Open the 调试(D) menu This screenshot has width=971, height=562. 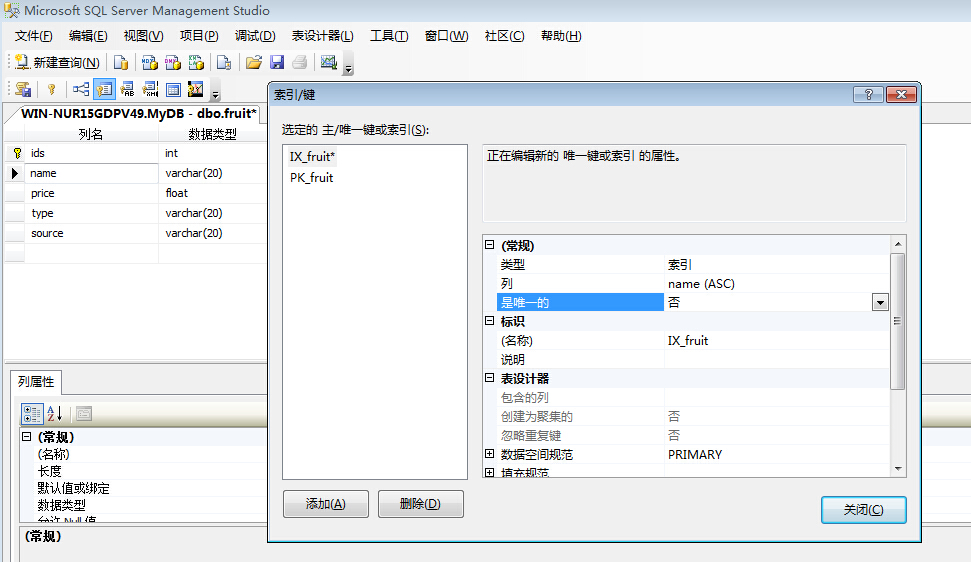click(x=255, y=36)
